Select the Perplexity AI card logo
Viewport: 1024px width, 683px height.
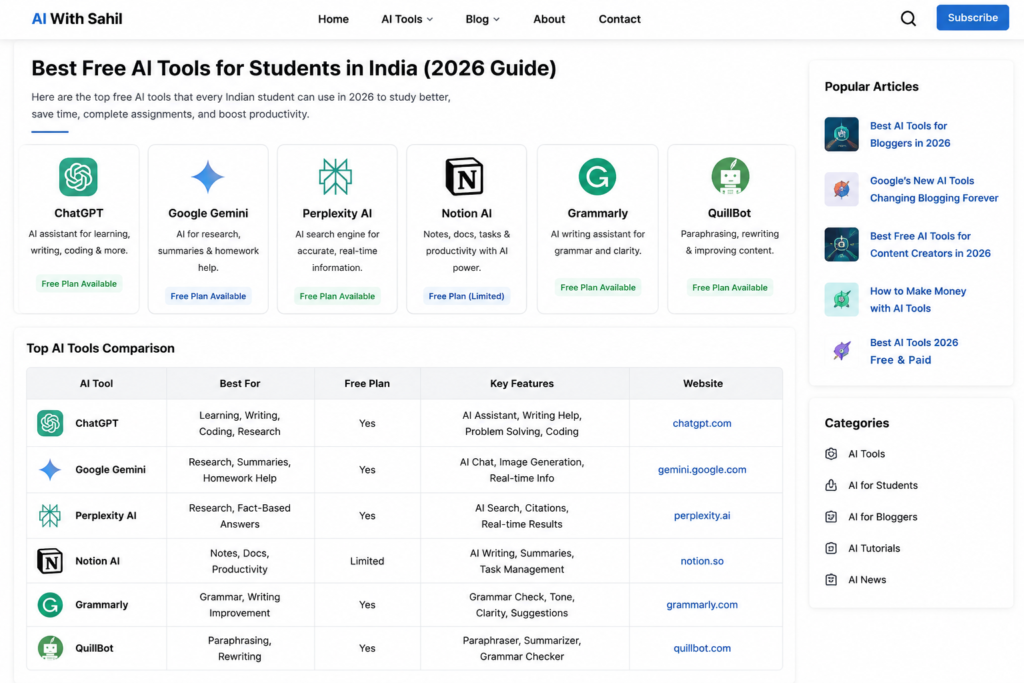(336, 176)
